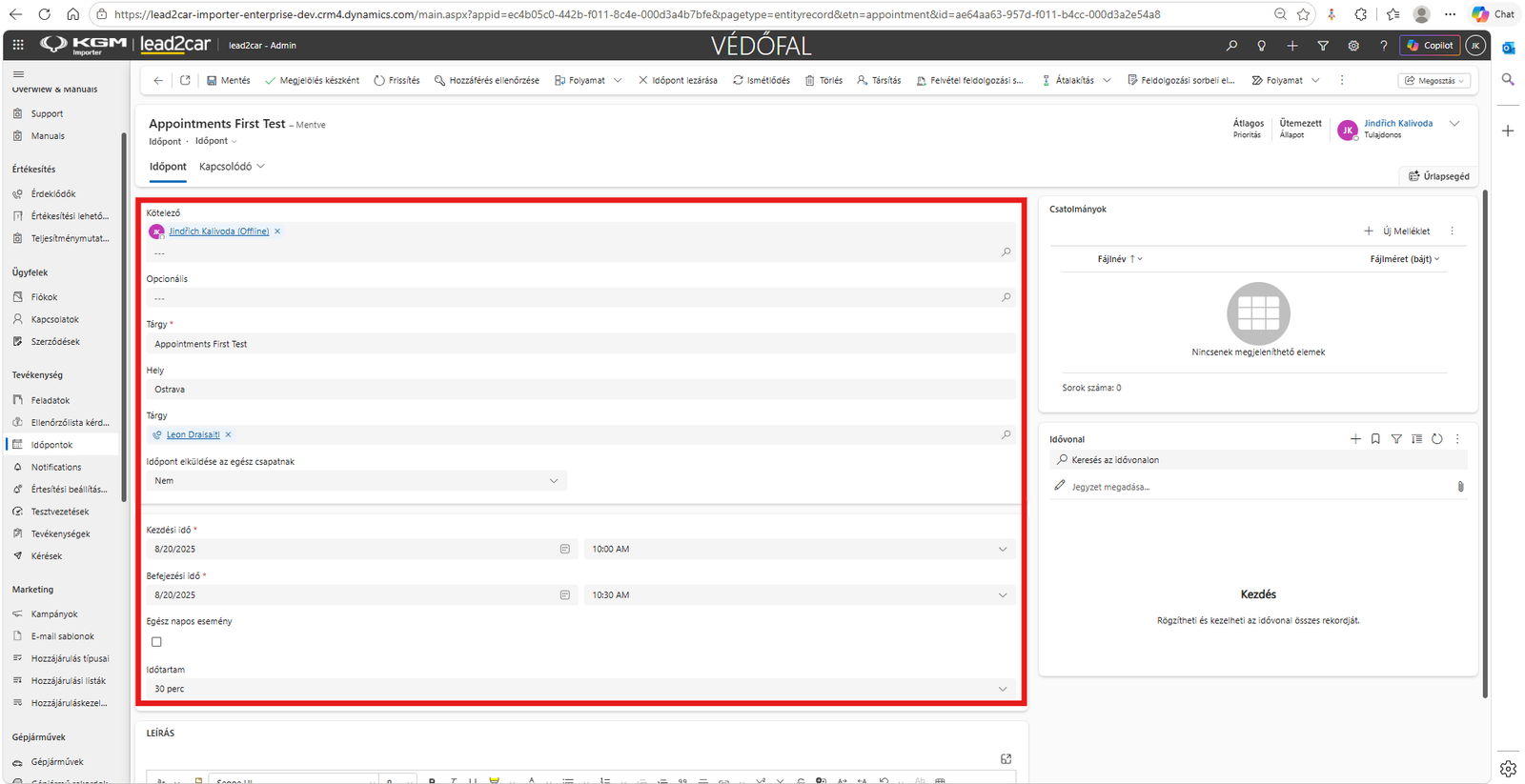
Task: Click the more commands vertical ellipsis in toolbar
Action: pos(1342,80)
